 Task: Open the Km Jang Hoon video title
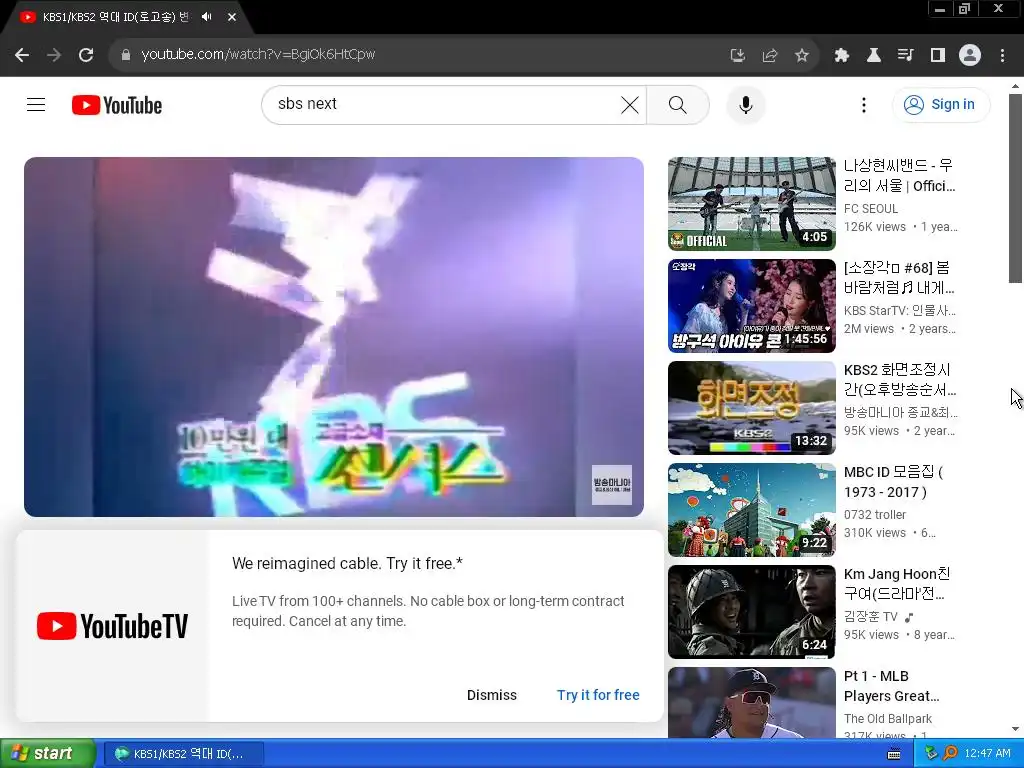click(x=897, y=583)
